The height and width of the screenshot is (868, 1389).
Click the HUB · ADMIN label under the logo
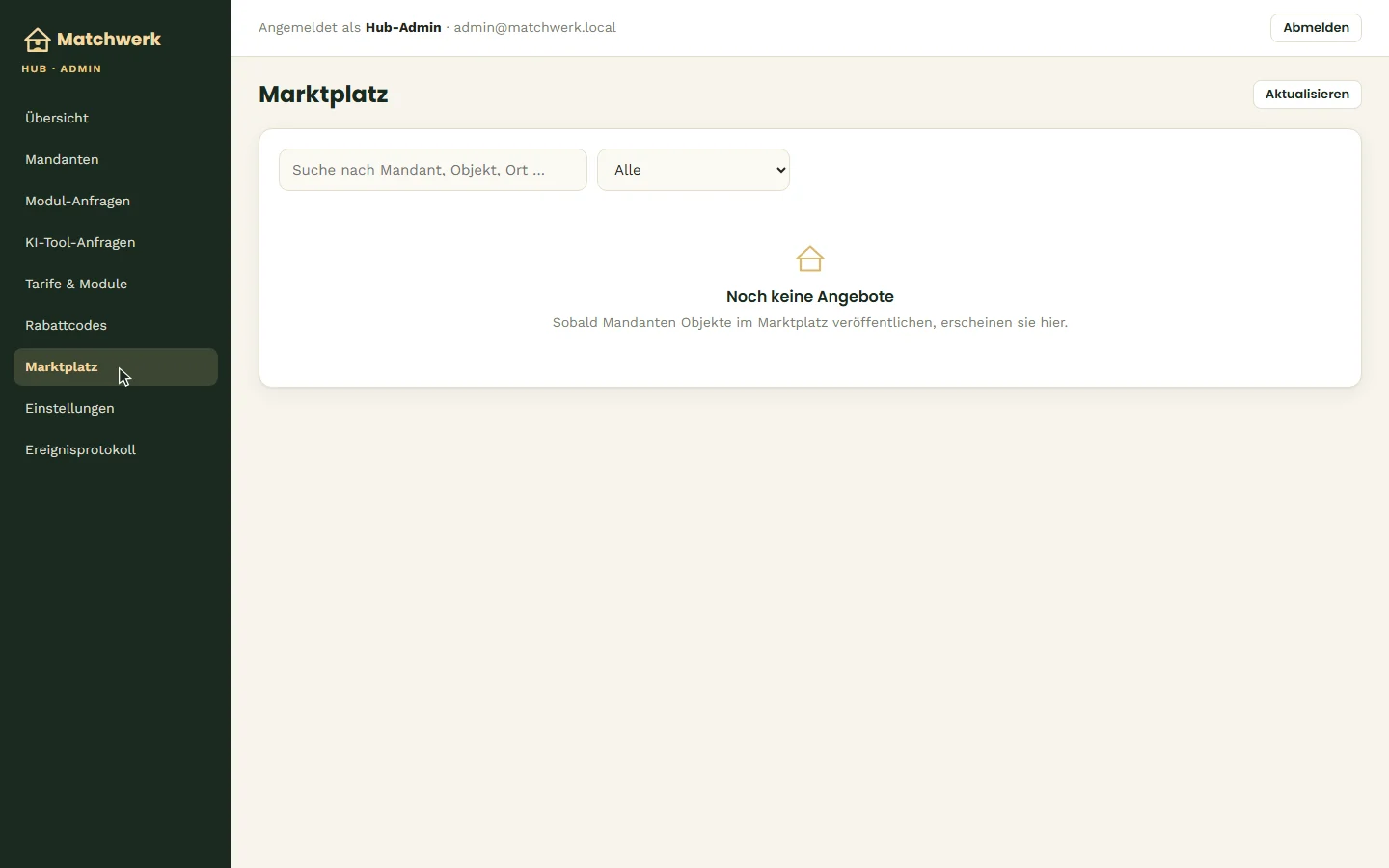click(62, 69)
